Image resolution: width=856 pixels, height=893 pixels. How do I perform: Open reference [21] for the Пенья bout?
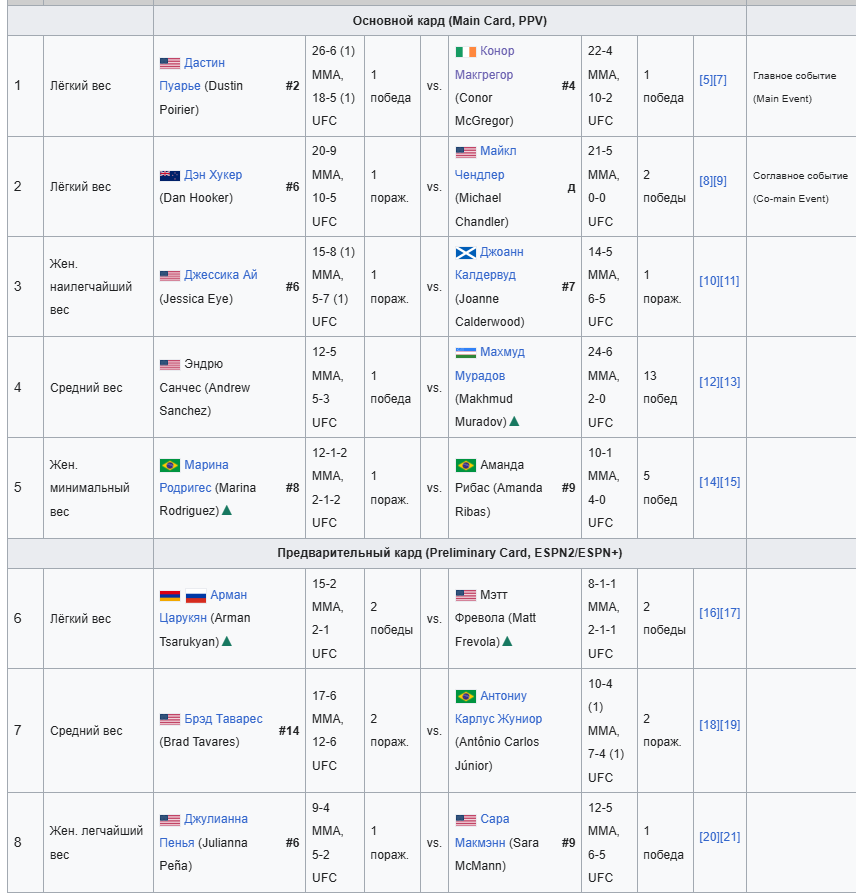point(730,837)
